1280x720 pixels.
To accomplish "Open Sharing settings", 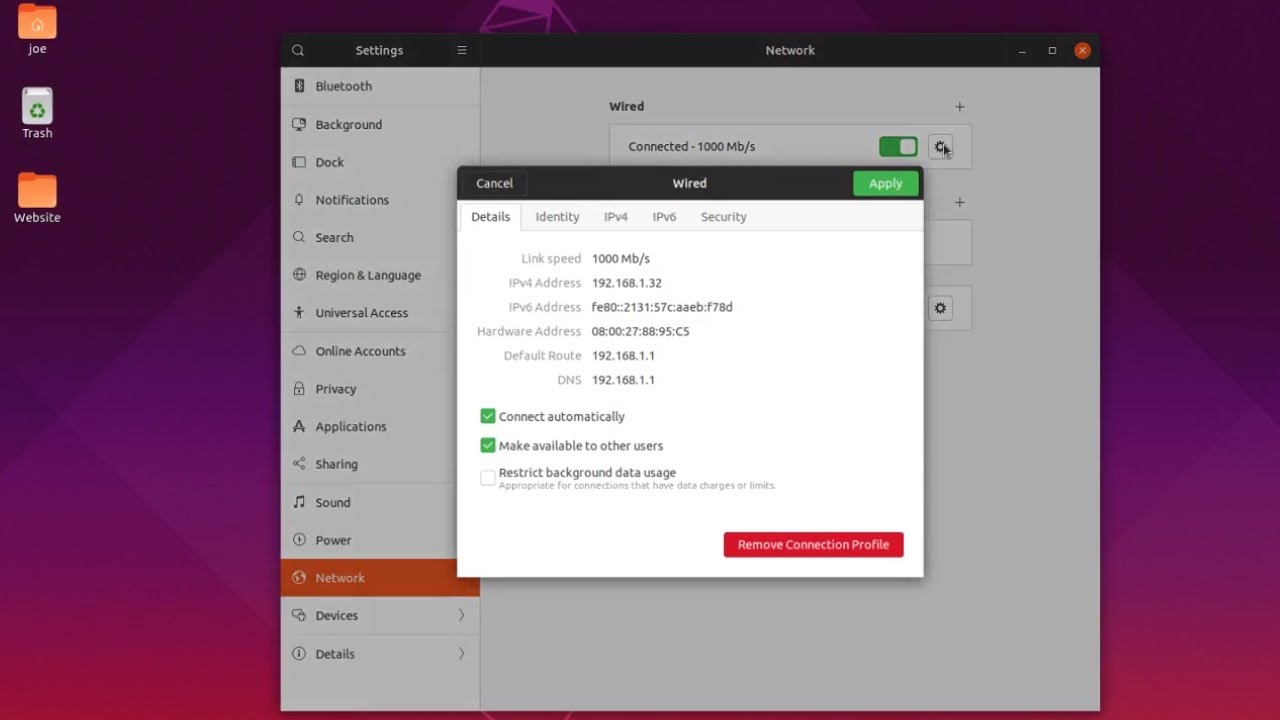I will [380, 464].
